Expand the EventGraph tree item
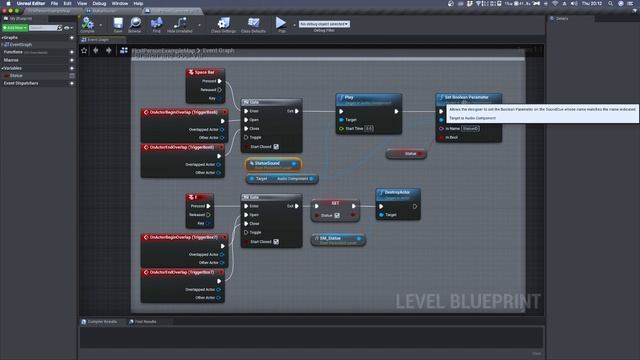Screen dimensions: 640x360 point(3,44)
